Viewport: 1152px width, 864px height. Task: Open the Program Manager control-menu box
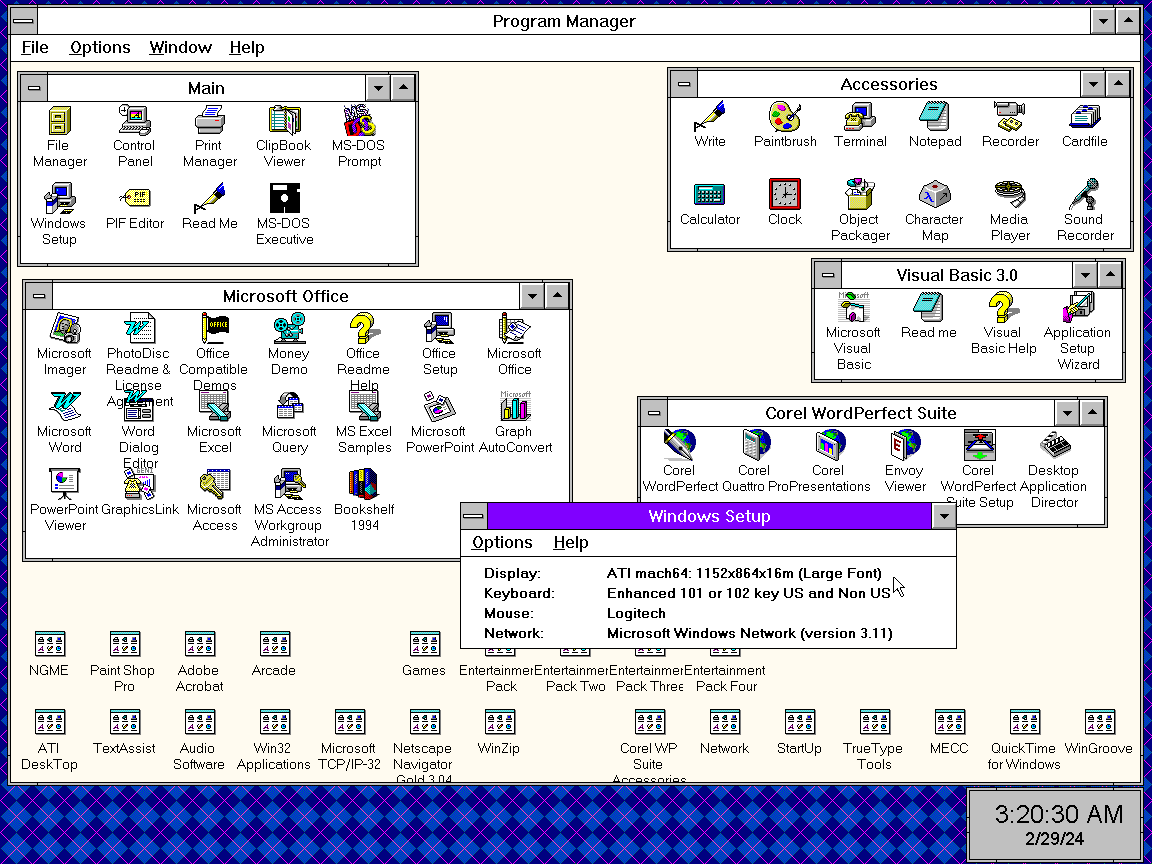click(x=24, y=21)
